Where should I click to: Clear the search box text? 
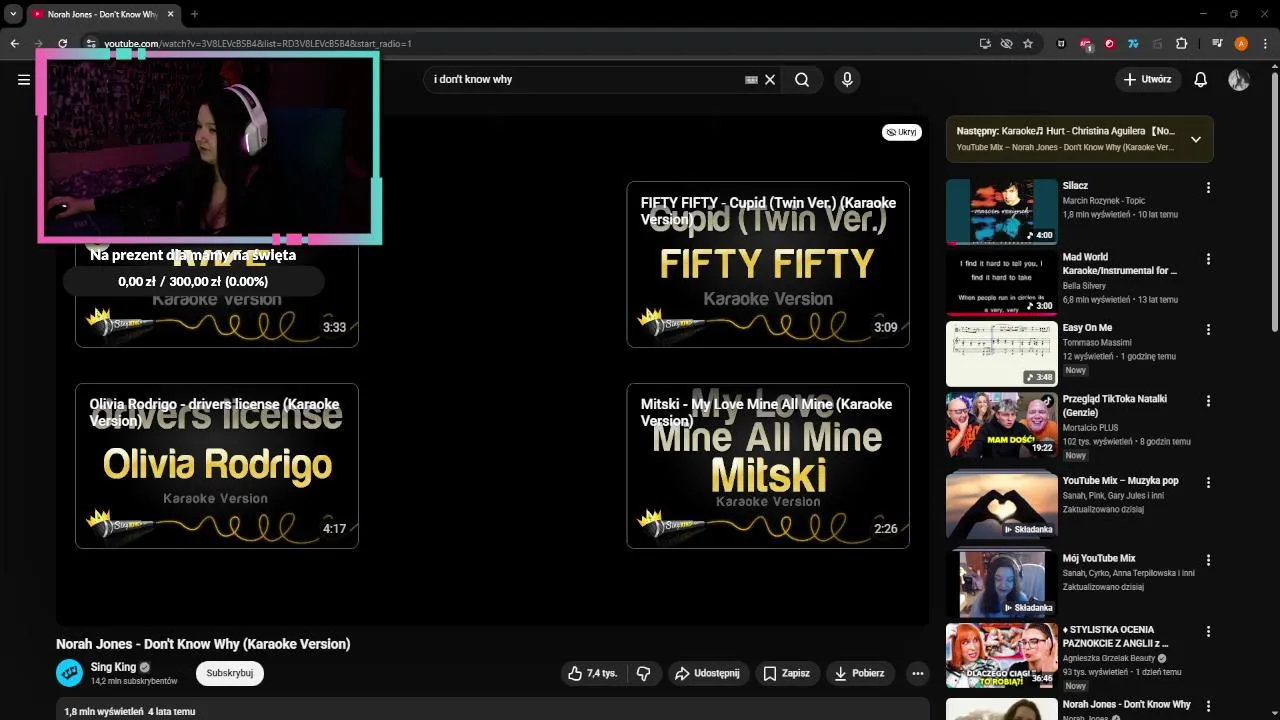click(x=770, y=80)
